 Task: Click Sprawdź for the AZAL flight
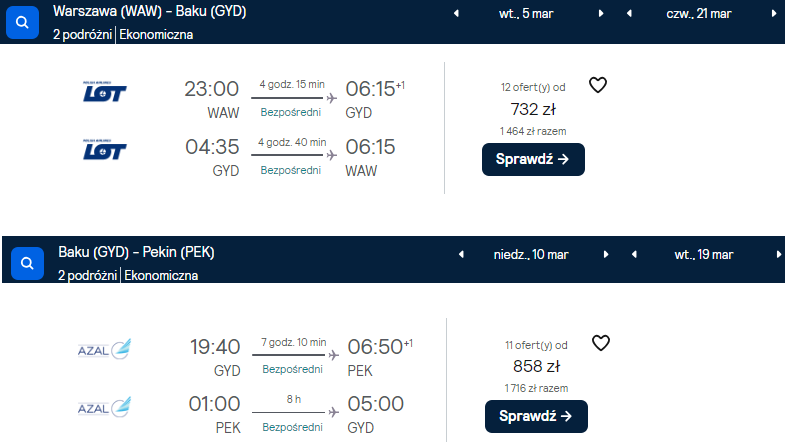536,416
